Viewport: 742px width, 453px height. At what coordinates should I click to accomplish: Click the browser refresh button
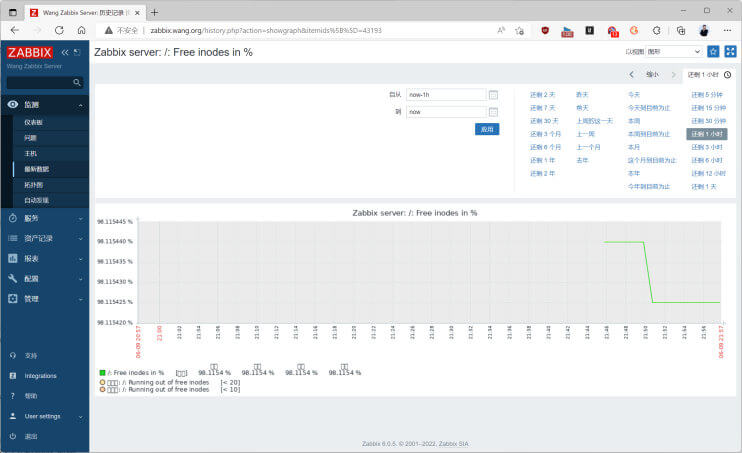59,30
